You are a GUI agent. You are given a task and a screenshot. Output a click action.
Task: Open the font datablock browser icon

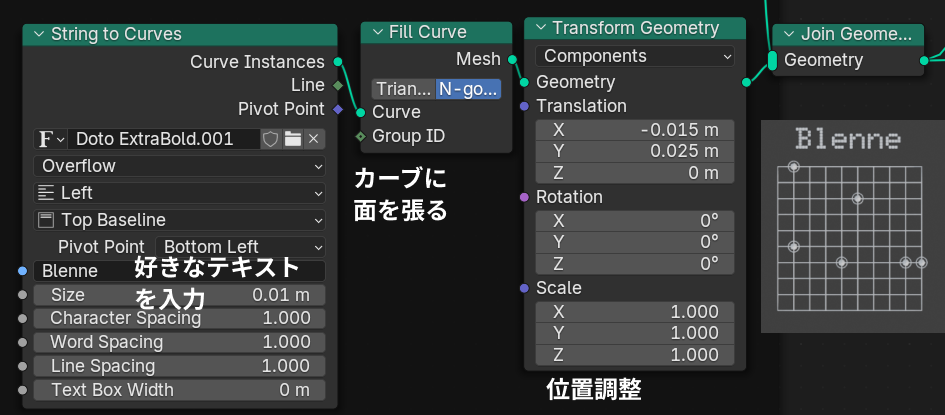[50, 139]
